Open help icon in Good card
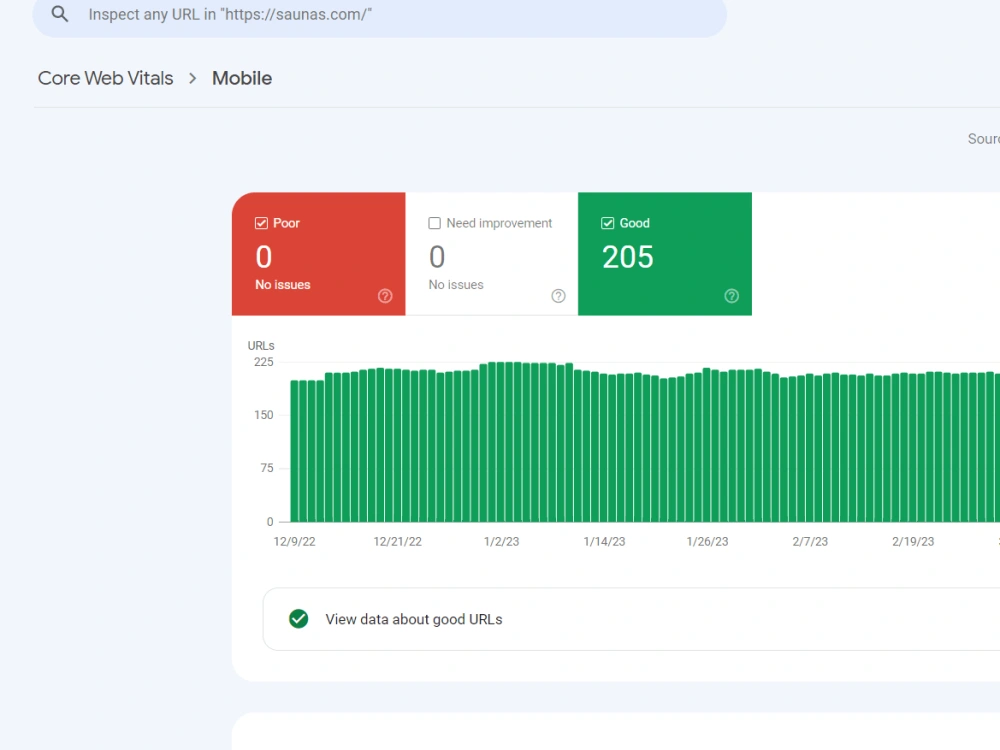This screenshot has width=1000, height=750. 732,296
